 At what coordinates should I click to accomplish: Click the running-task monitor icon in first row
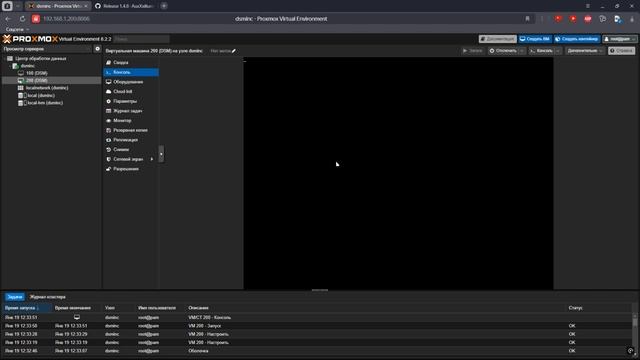pos(77,317)
